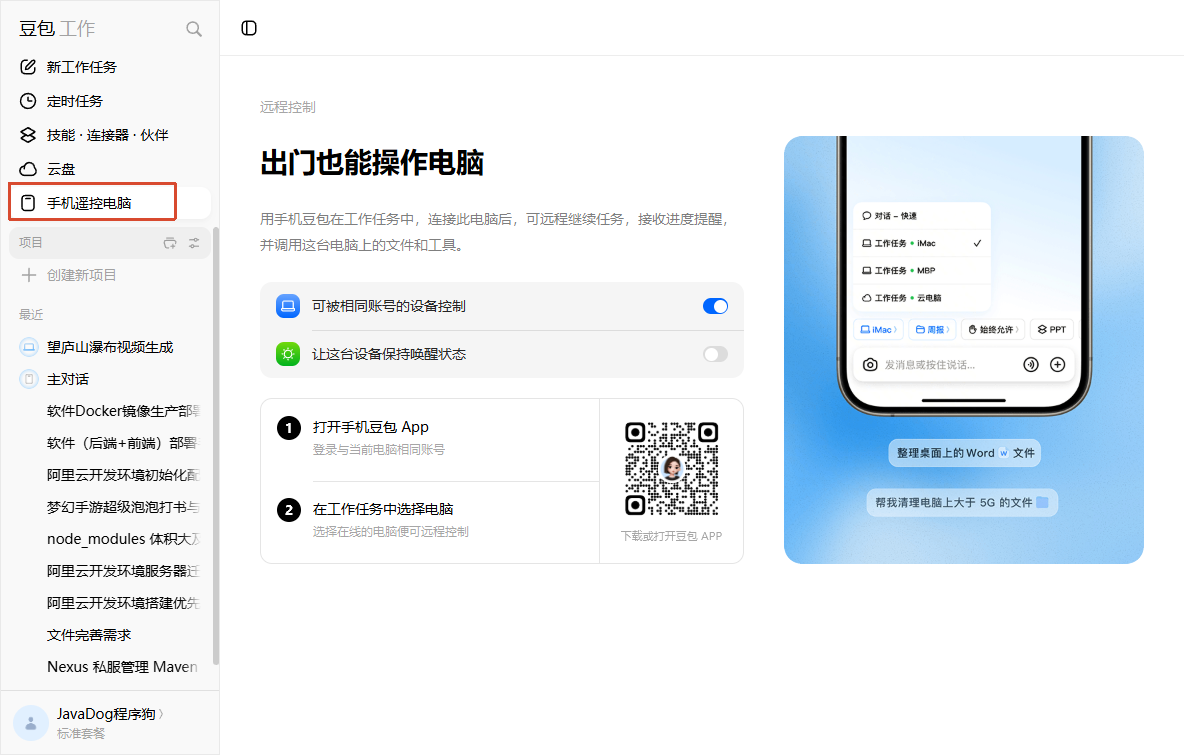Viewport: 1184px width, 755px height.
Task: Click the user avatar at bottom left
Action: coord(31,723)
